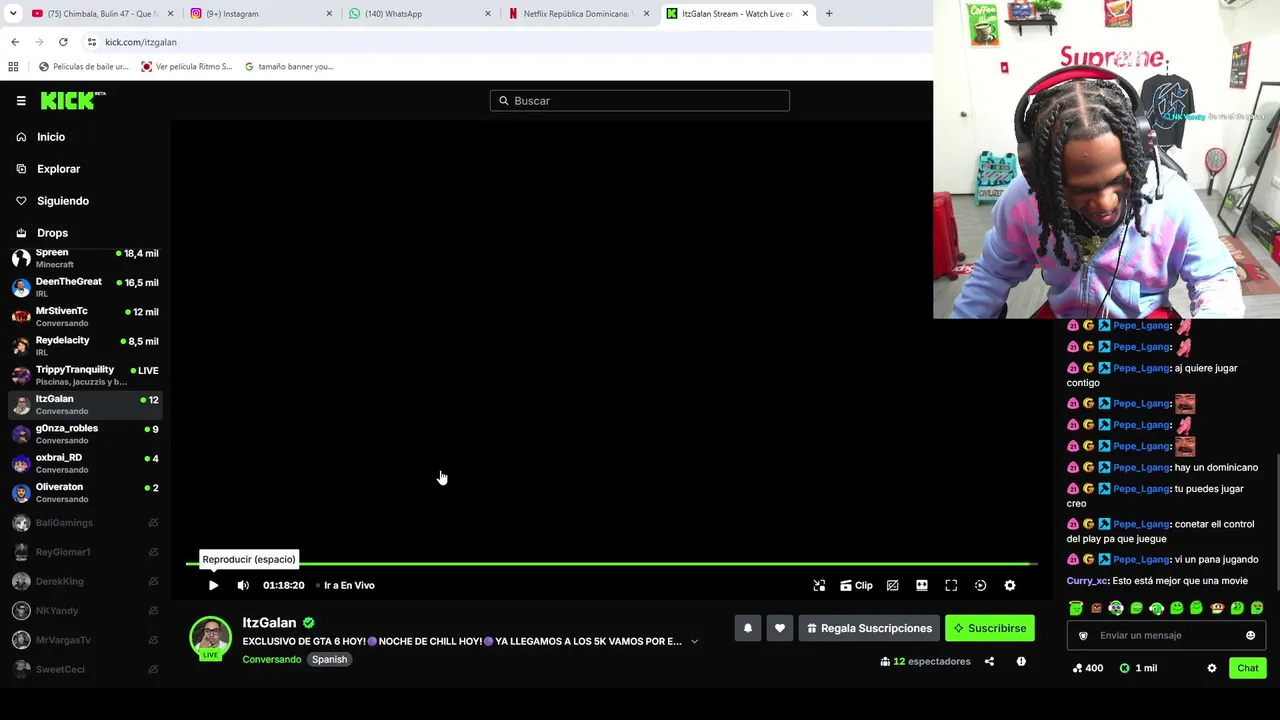Click the Enviar un mensaje chat input
Viewport: 1280px width, 720px height.
click(1166, 635)
